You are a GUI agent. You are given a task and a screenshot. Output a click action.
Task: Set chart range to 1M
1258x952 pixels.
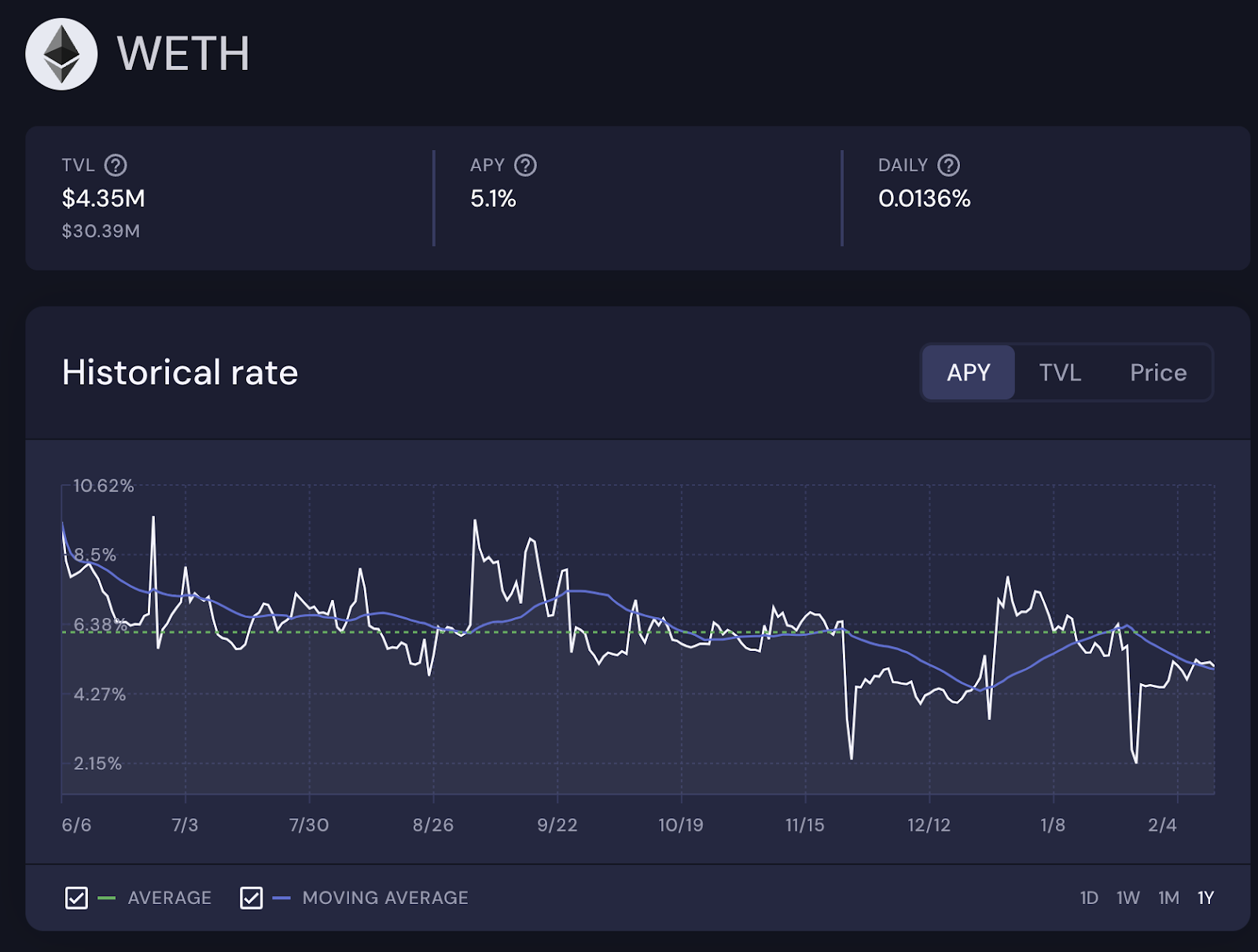[x=1168, y=898]
